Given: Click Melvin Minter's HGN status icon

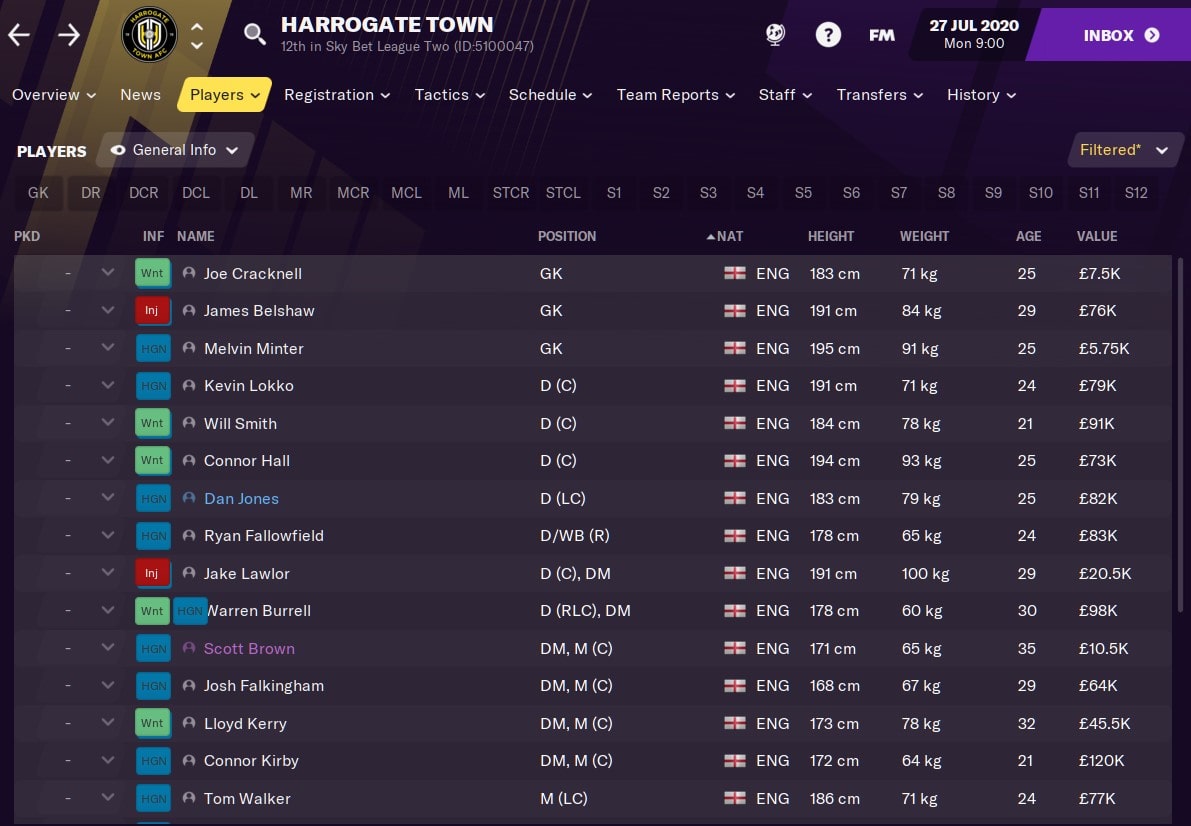Looking at the screenshot, I should (153, 348).
